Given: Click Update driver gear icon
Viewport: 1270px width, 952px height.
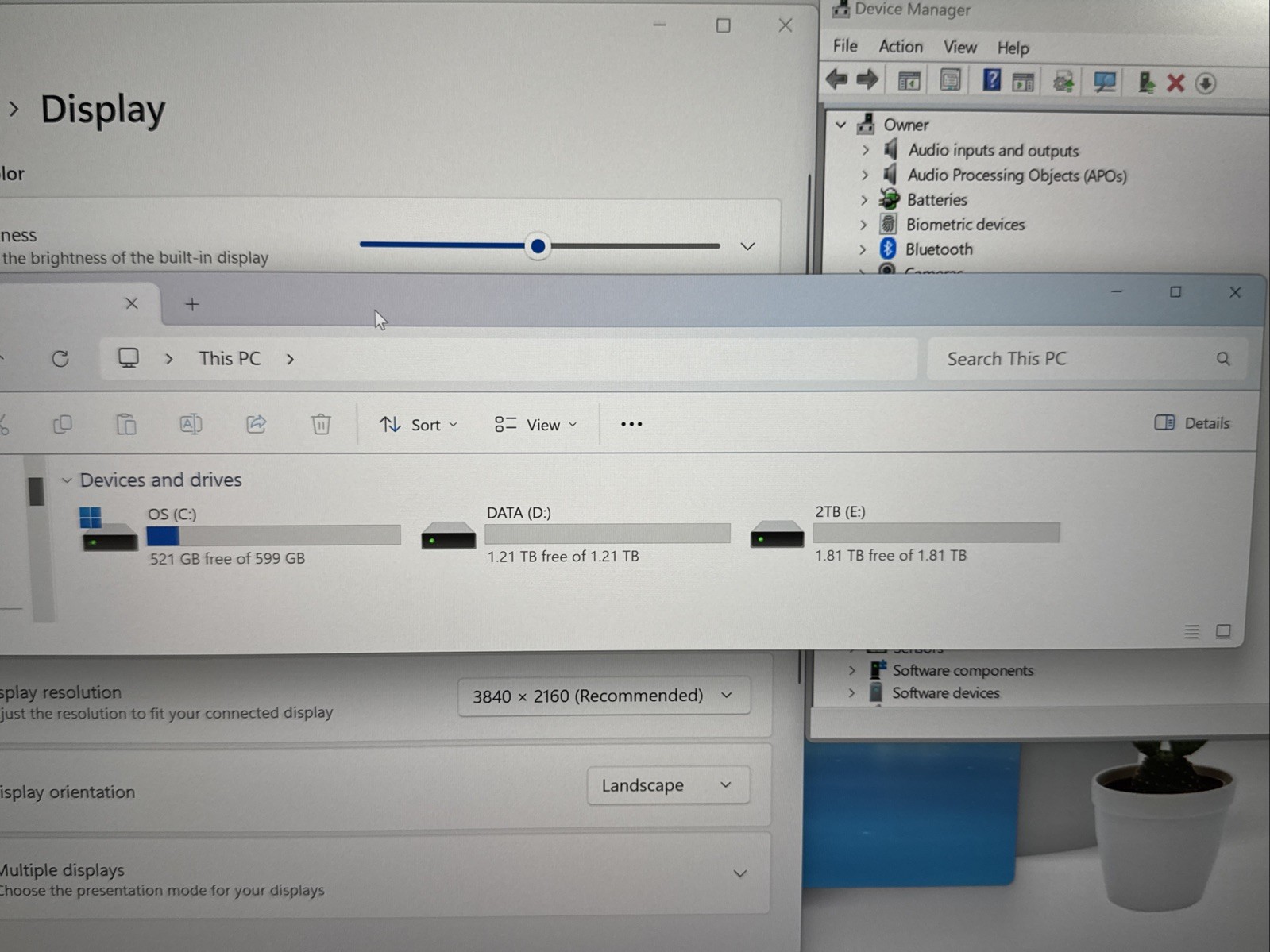Looking at the screenshot, I should tap(1063, 81).
